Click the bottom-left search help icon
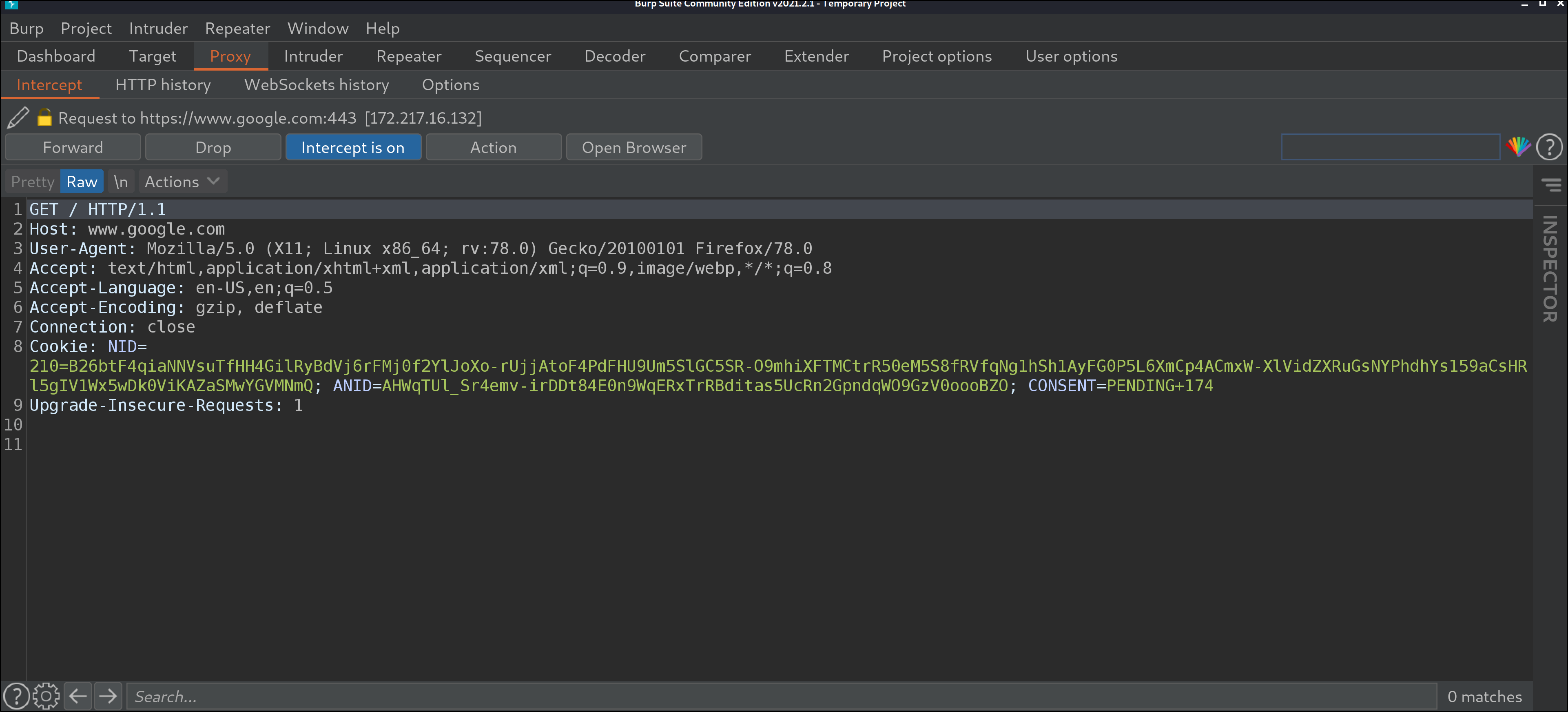 pos(16,696)
